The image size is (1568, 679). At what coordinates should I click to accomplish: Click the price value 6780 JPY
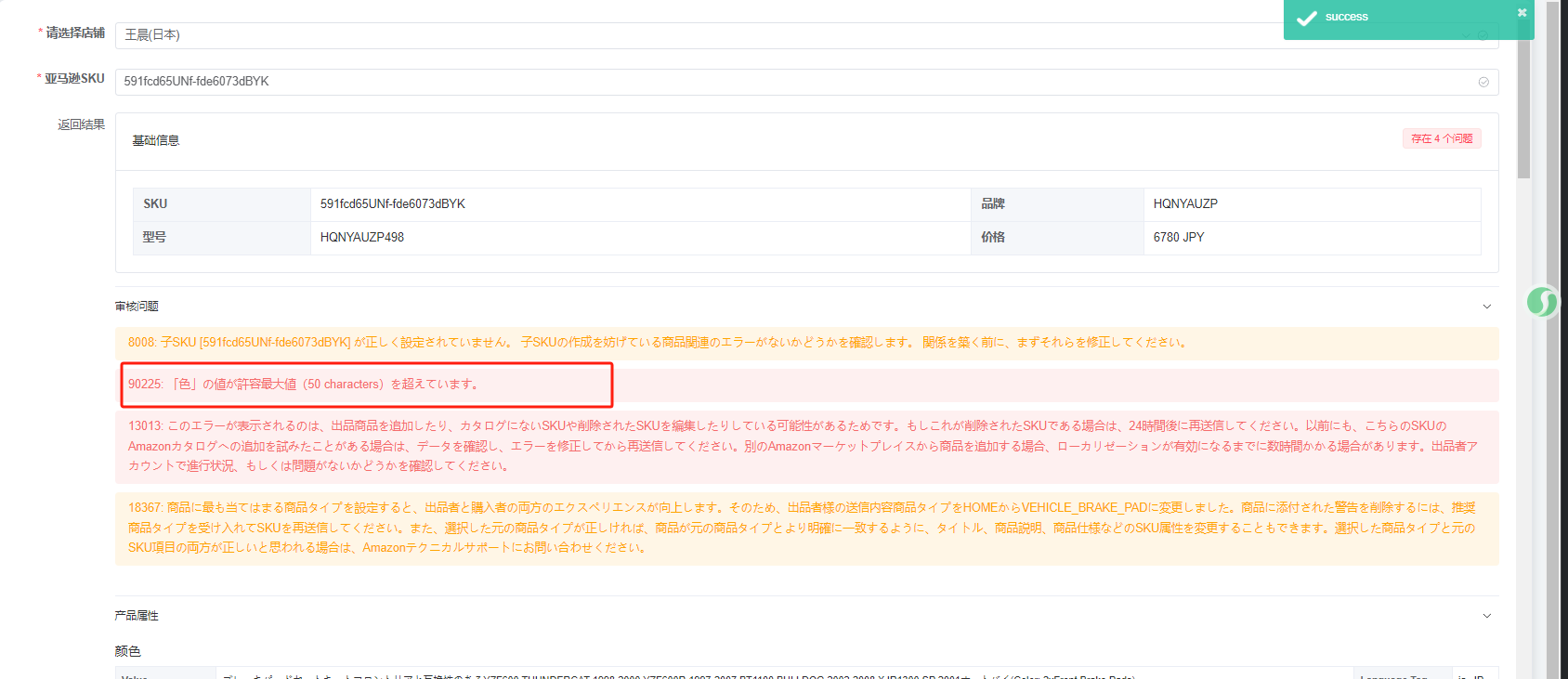[1179, 238]
